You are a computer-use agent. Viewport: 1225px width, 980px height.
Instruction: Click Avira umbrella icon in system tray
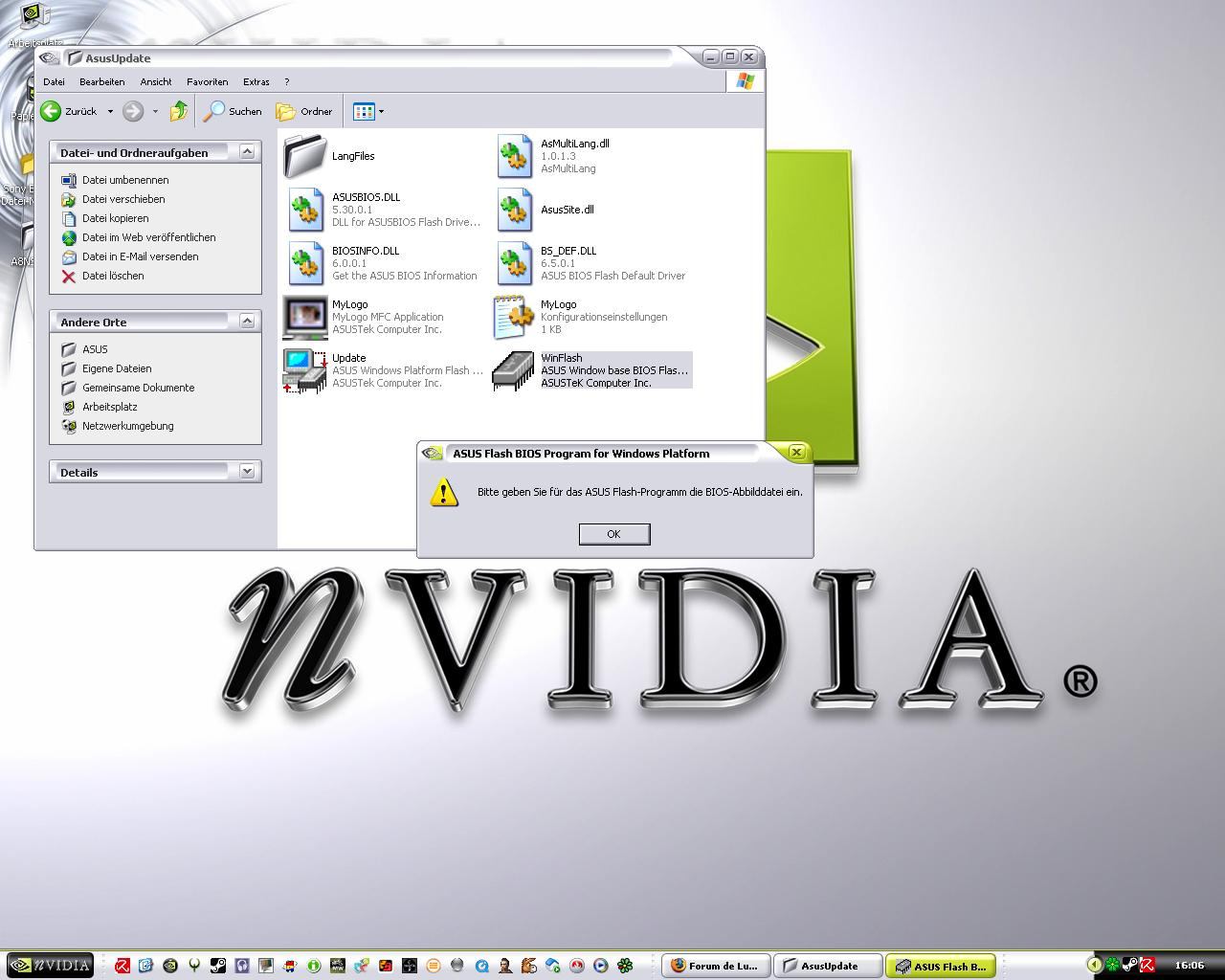1147,965
